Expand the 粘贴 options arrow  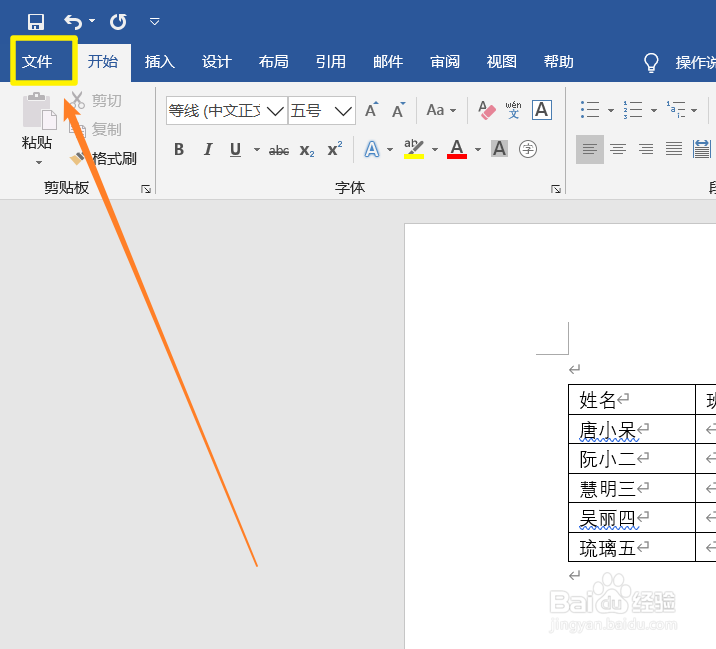(x=39, y=162)
